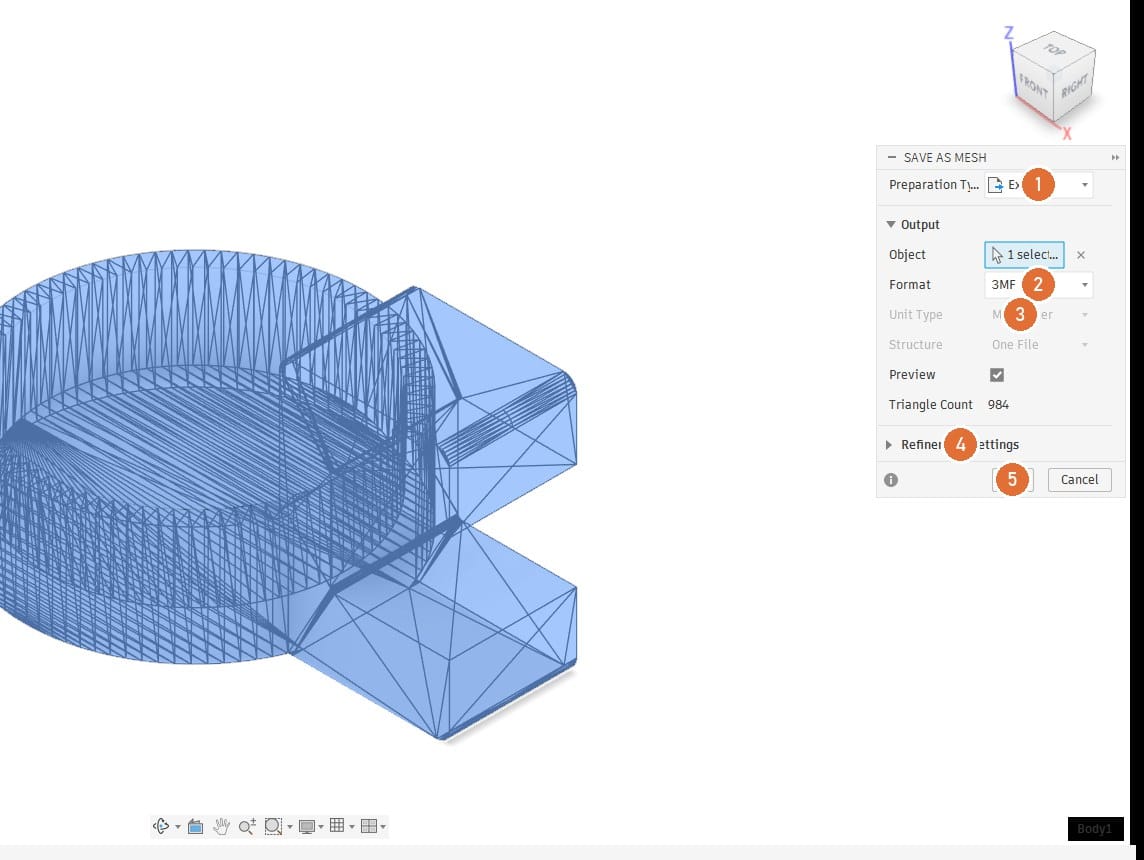Expand Viewports dropdown arrow
Viewport: 1144px width, 860px height.
coord(383,826)
